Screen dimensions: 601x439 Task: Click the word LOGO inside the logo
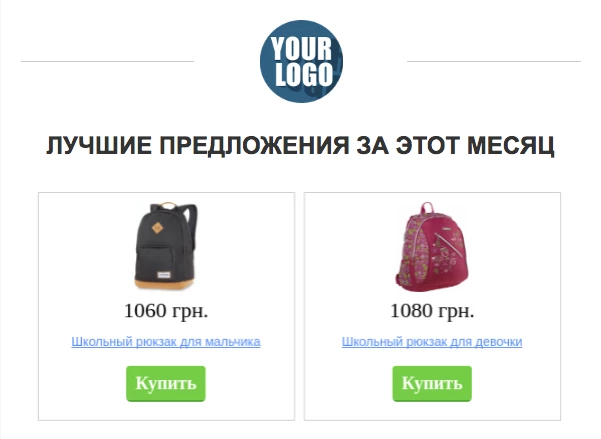(x=304, y=74)
